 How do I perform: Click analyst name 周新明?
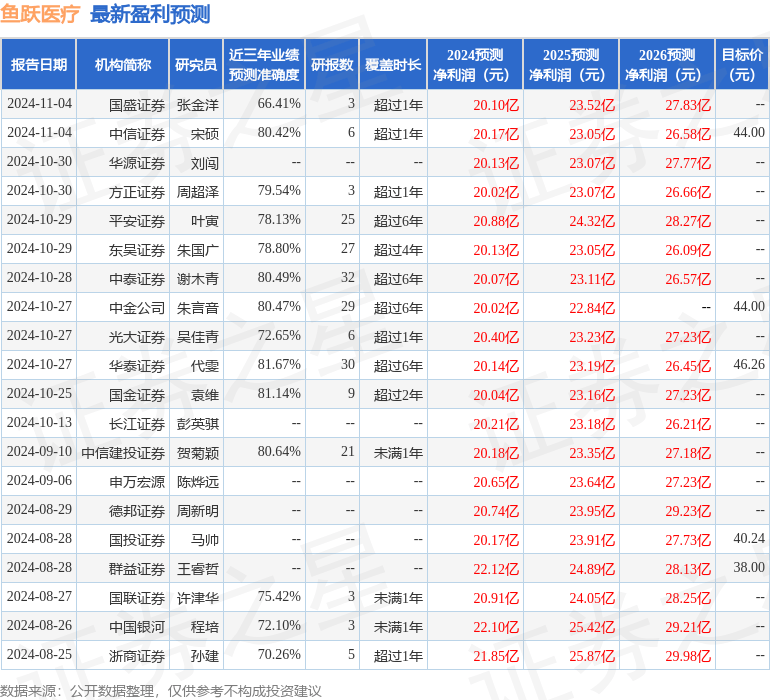(198, 510)
